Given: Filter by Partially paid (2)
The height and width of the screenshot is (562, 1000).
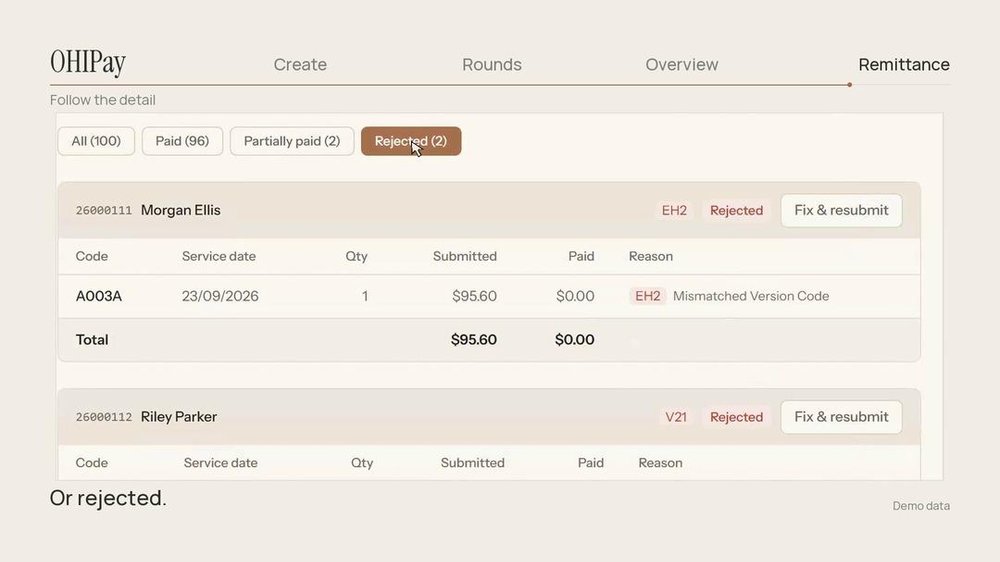Looking at the screenshot, I should pos(291,141).
